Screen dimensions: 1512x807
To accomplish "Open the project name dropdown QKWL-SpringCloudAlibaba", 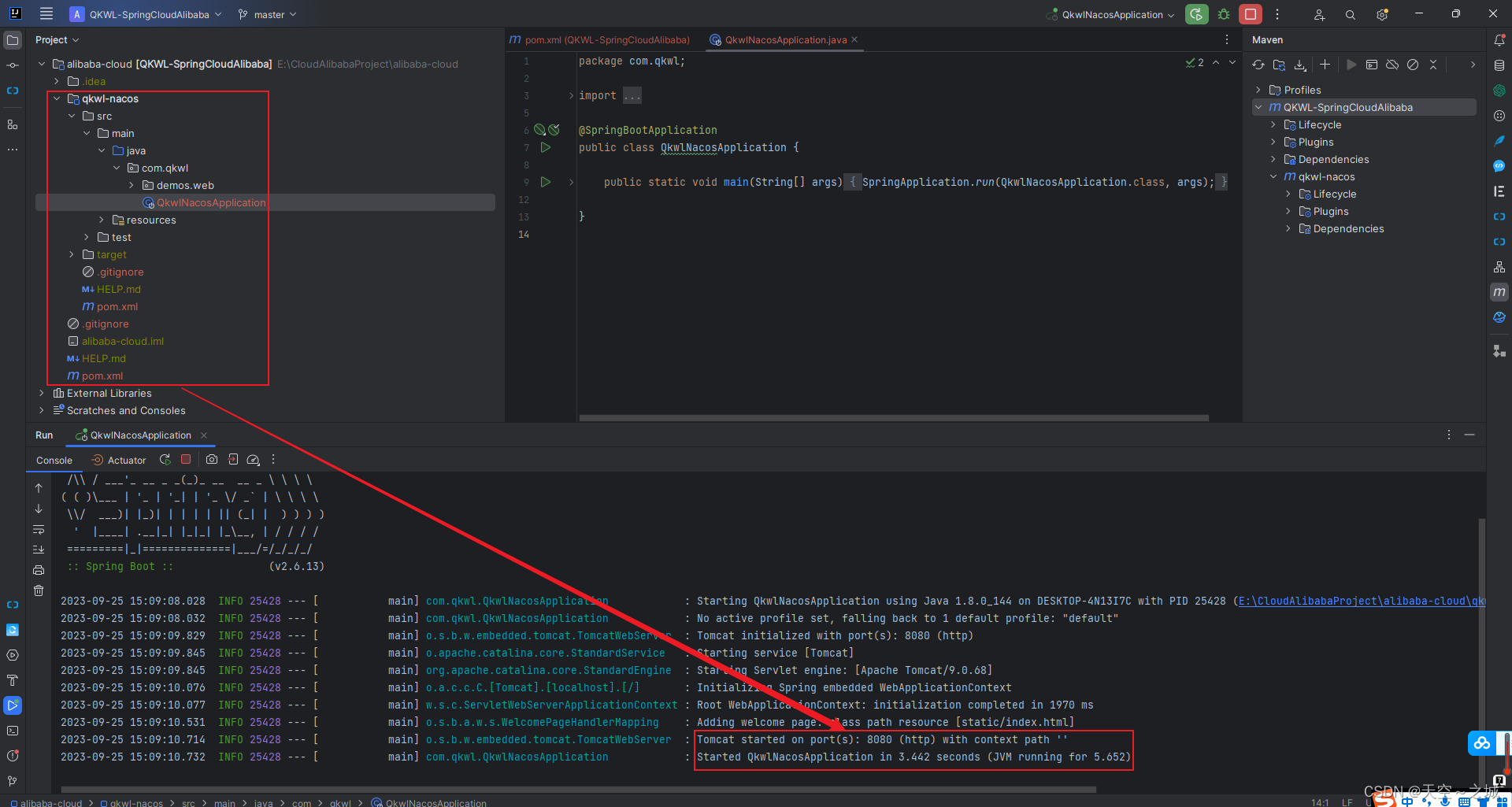I will 146,14.
